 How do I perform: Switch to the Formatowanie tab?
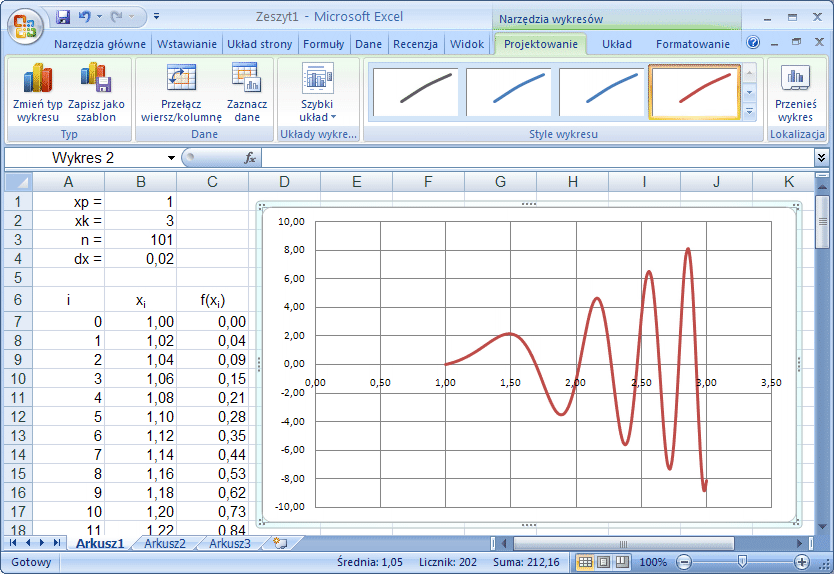click(693, 44)
